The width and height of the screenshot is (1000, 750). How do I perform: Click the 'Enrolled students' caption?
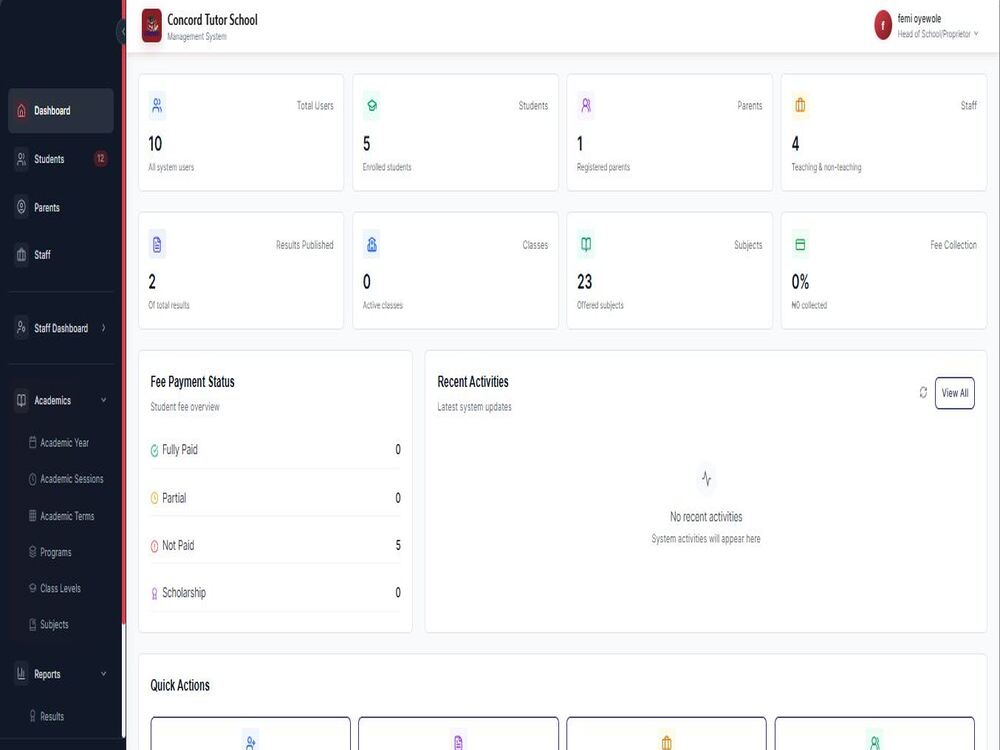(387, 167)
